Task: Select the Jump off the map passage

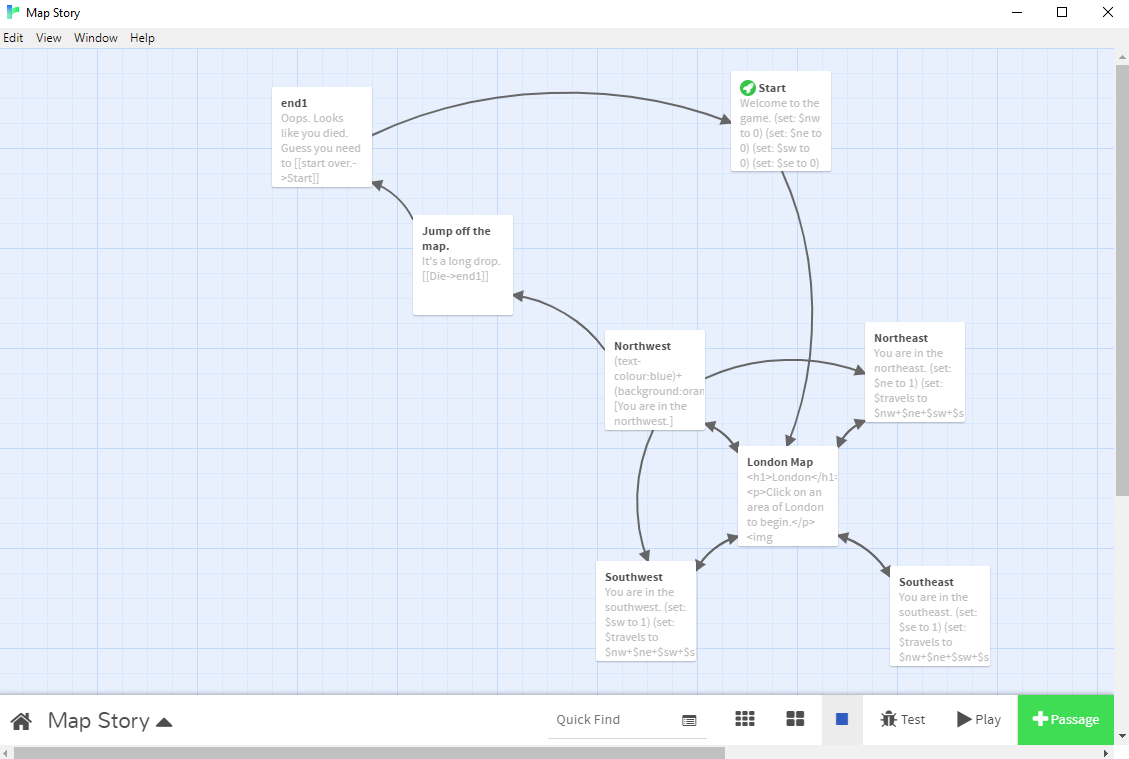Action: tap(463, 265)
